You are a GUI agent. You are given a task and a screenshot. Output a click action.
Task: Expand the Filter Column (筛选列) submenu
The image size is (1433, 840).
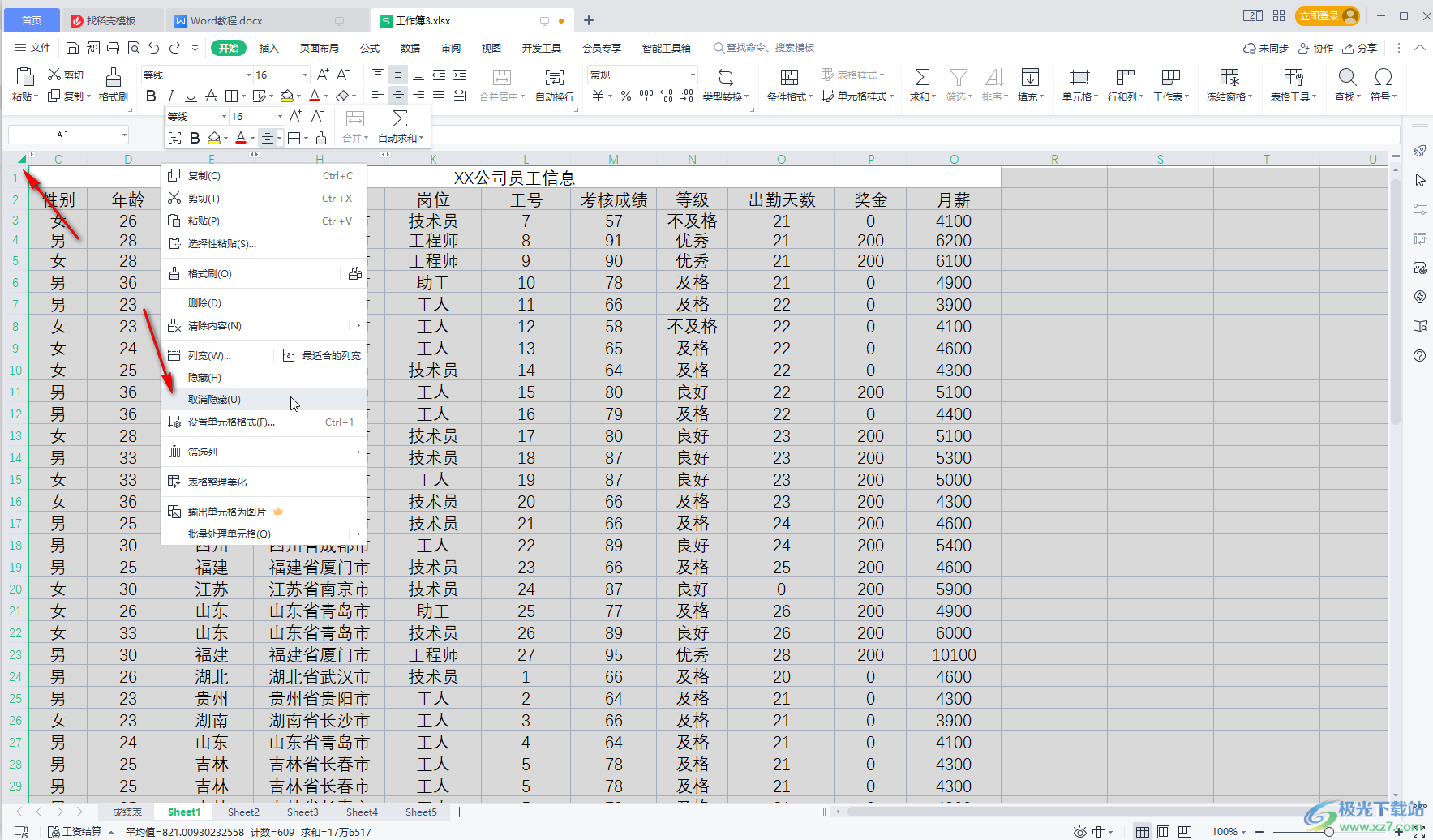(x=358, y=452)
